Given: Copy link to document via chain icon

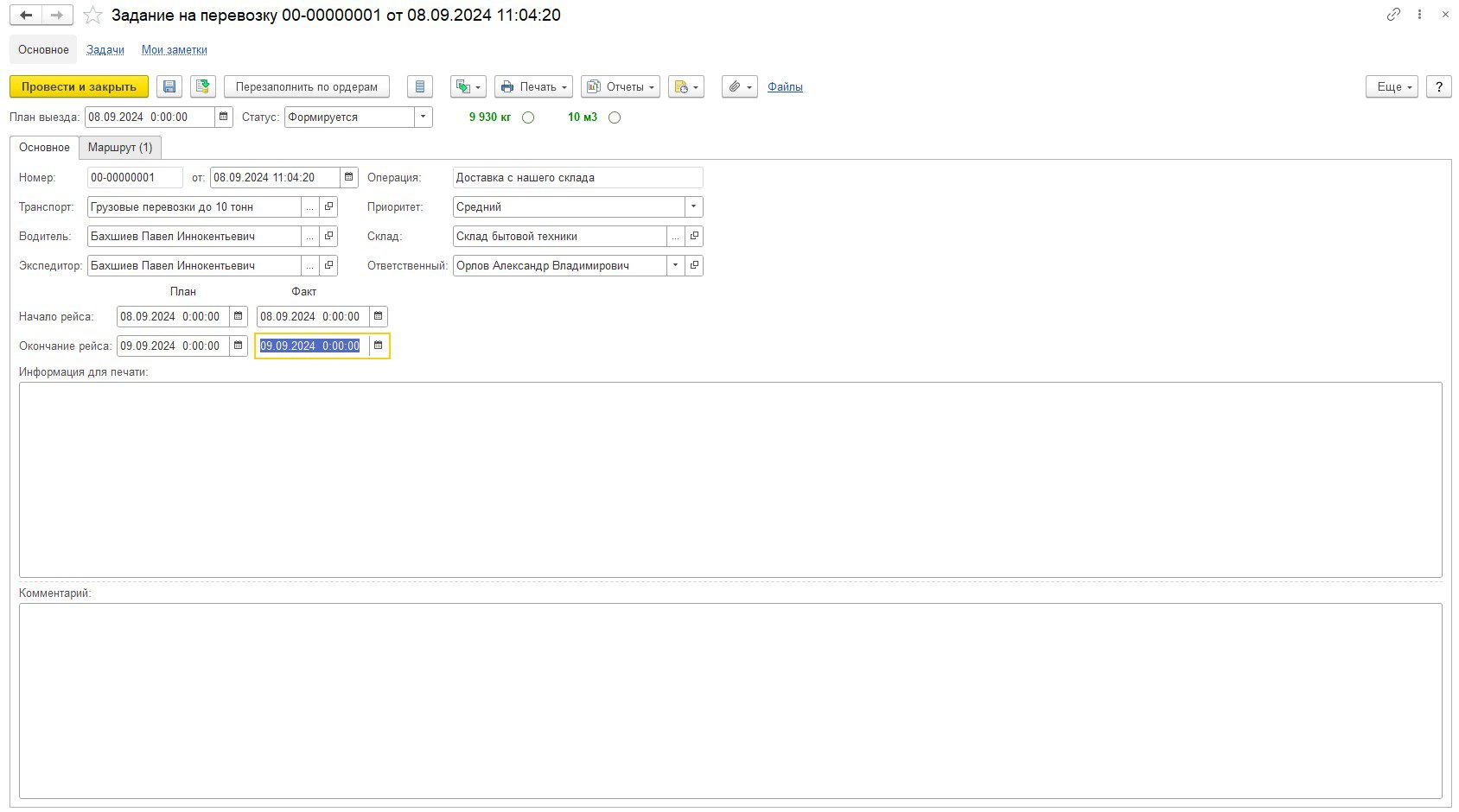Looking at the screenshot, I should [x=1393, y=15].
